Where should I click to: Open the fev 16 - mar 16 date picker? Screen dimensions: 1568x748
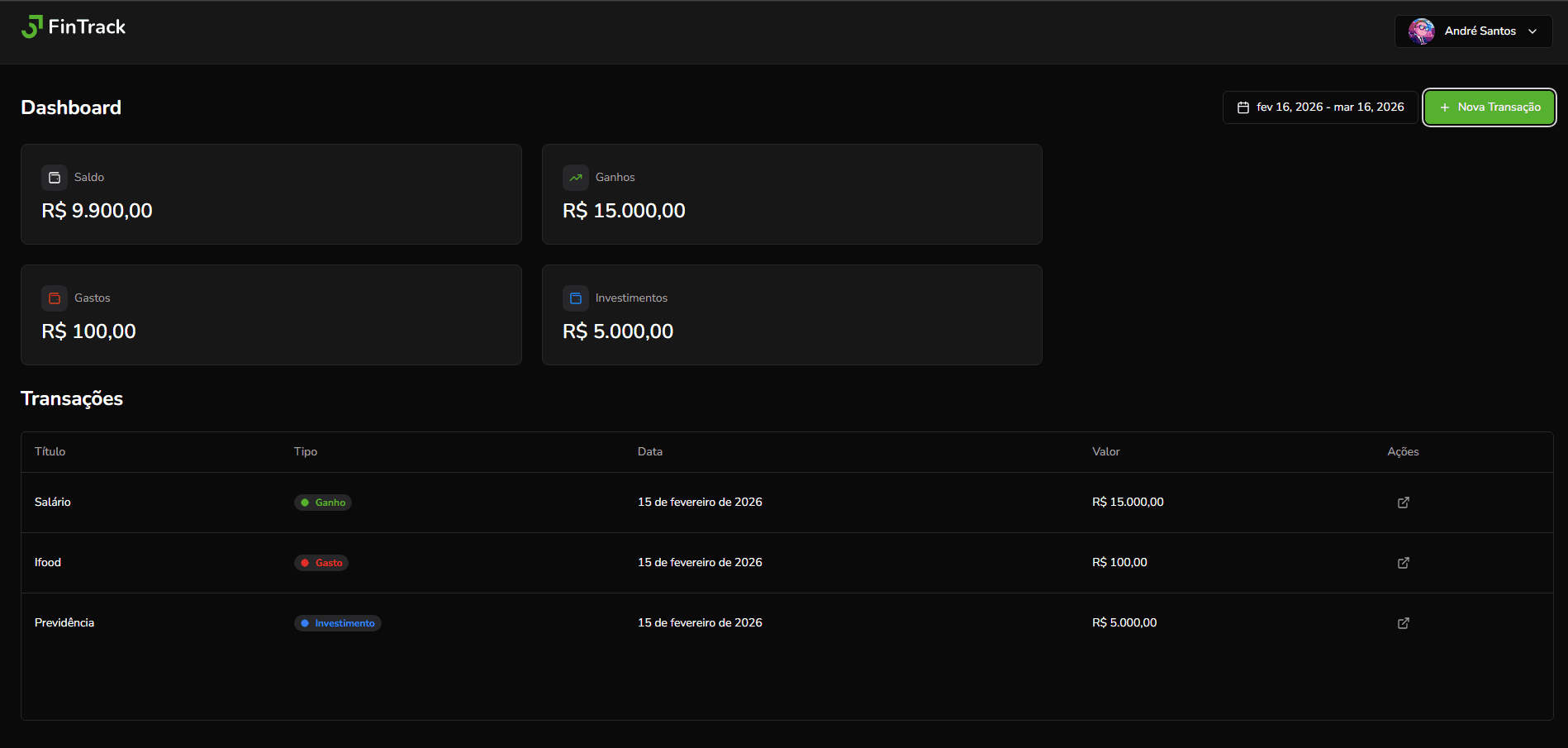click(x=1319, y=107)
